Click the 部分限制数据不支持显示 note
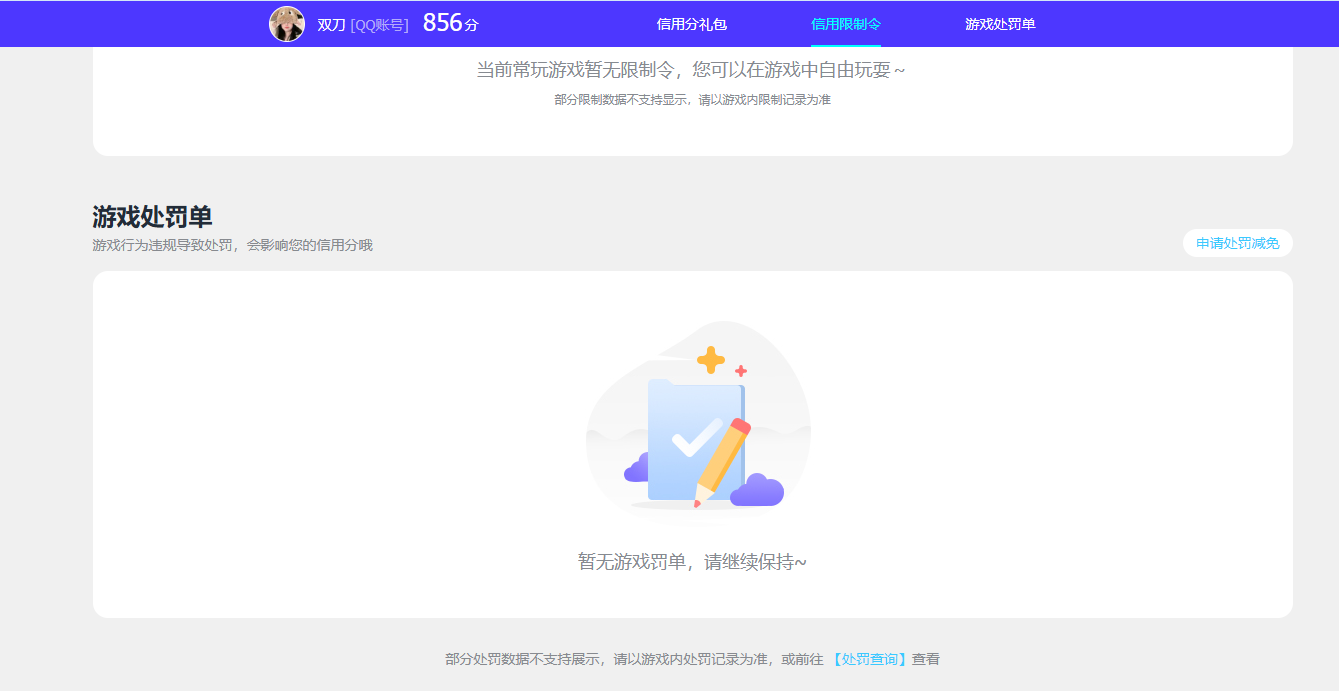1339x691 pixels. [x=692, y=100]
